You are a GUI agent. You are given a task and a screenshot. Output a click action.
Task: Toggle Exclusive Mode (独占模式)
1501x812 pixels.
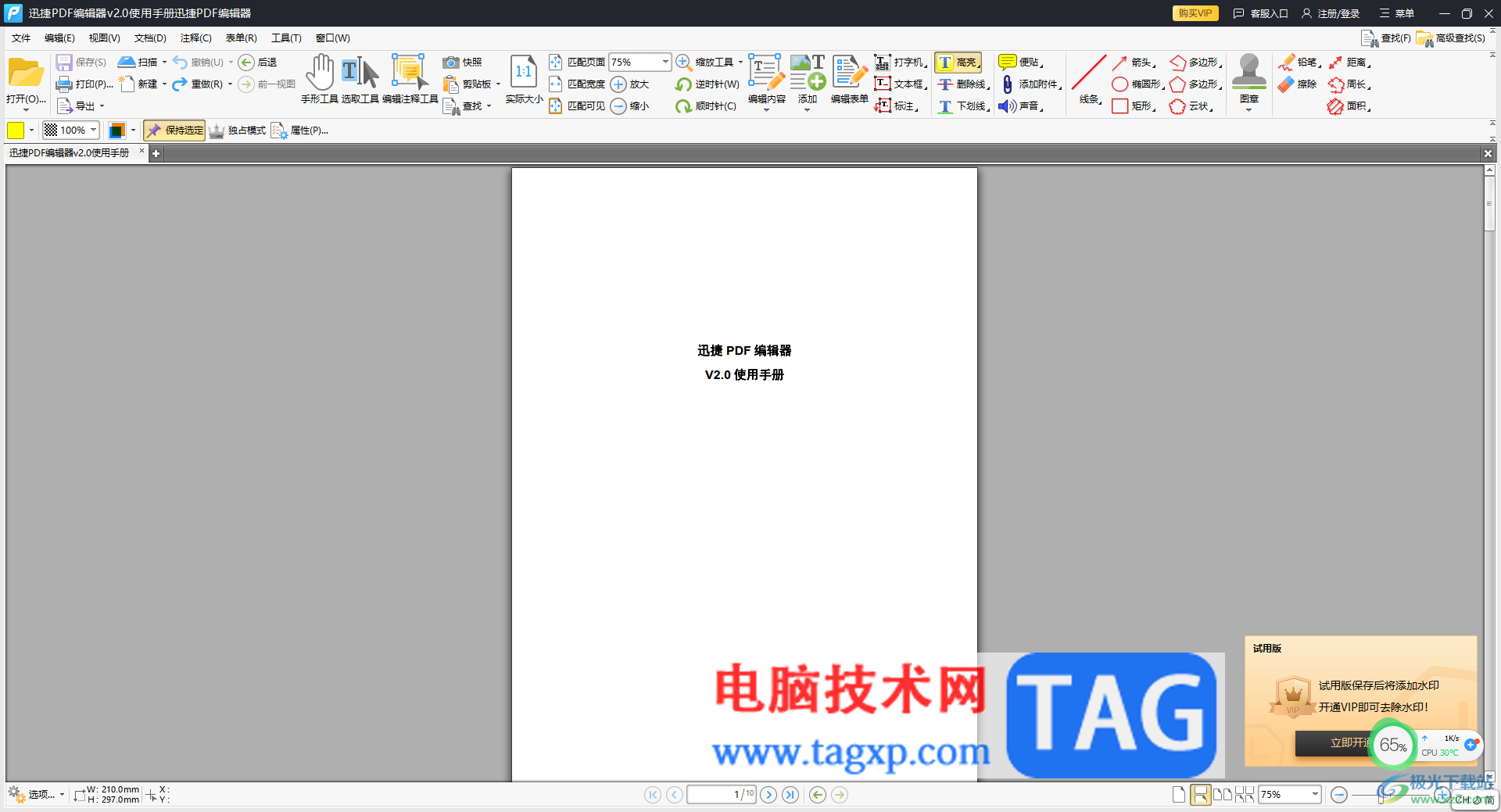238,131
